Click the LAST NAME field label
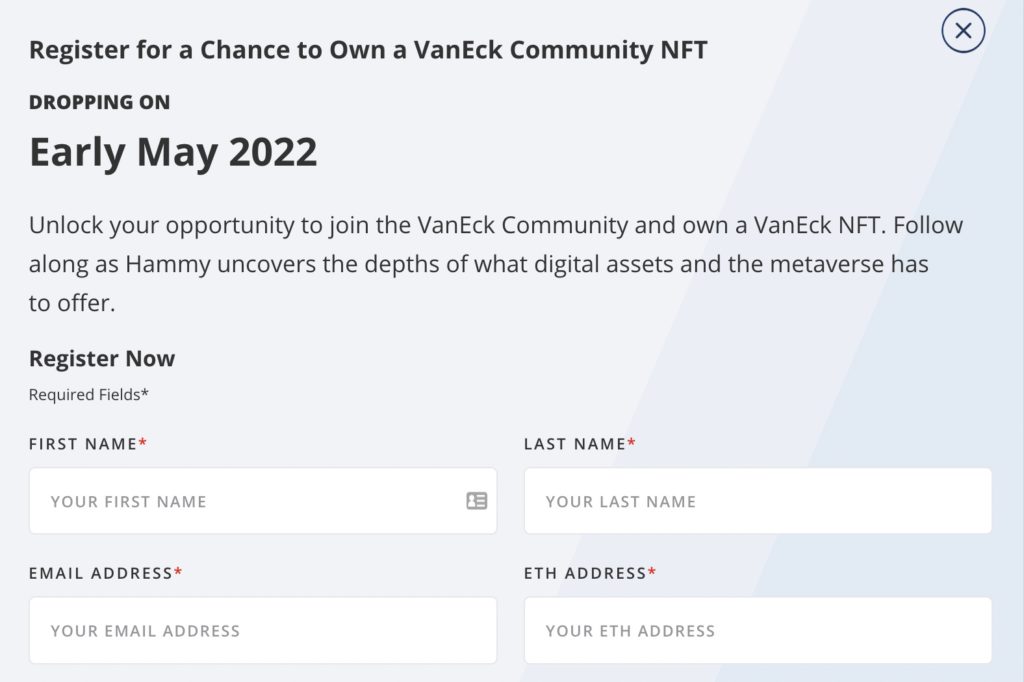The image size is (1024, 682). pos(575,444)
